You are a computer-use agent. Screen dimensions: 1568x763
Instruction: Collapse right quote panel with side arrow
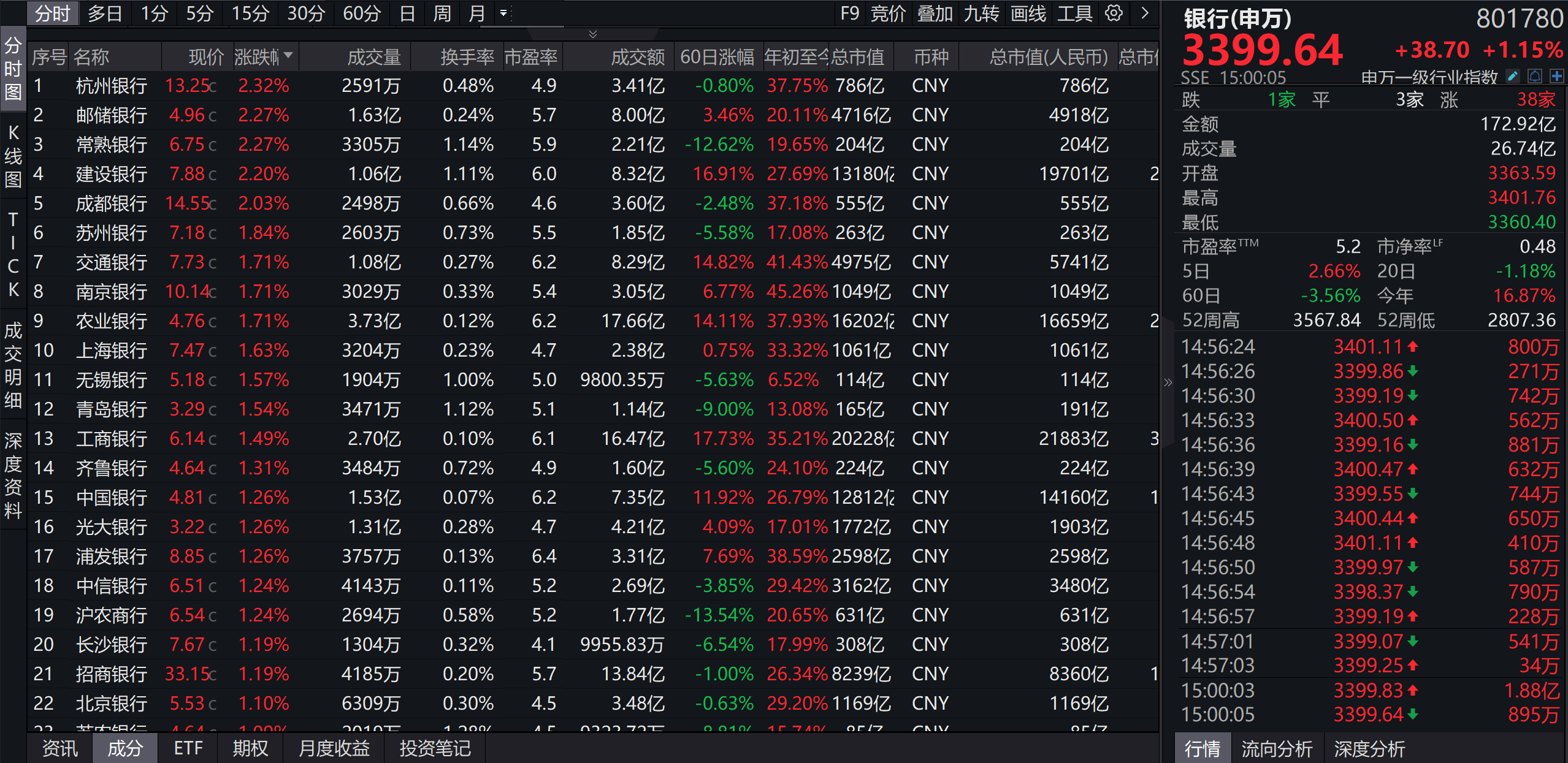pyautogui.click(x=1168, y=382)
